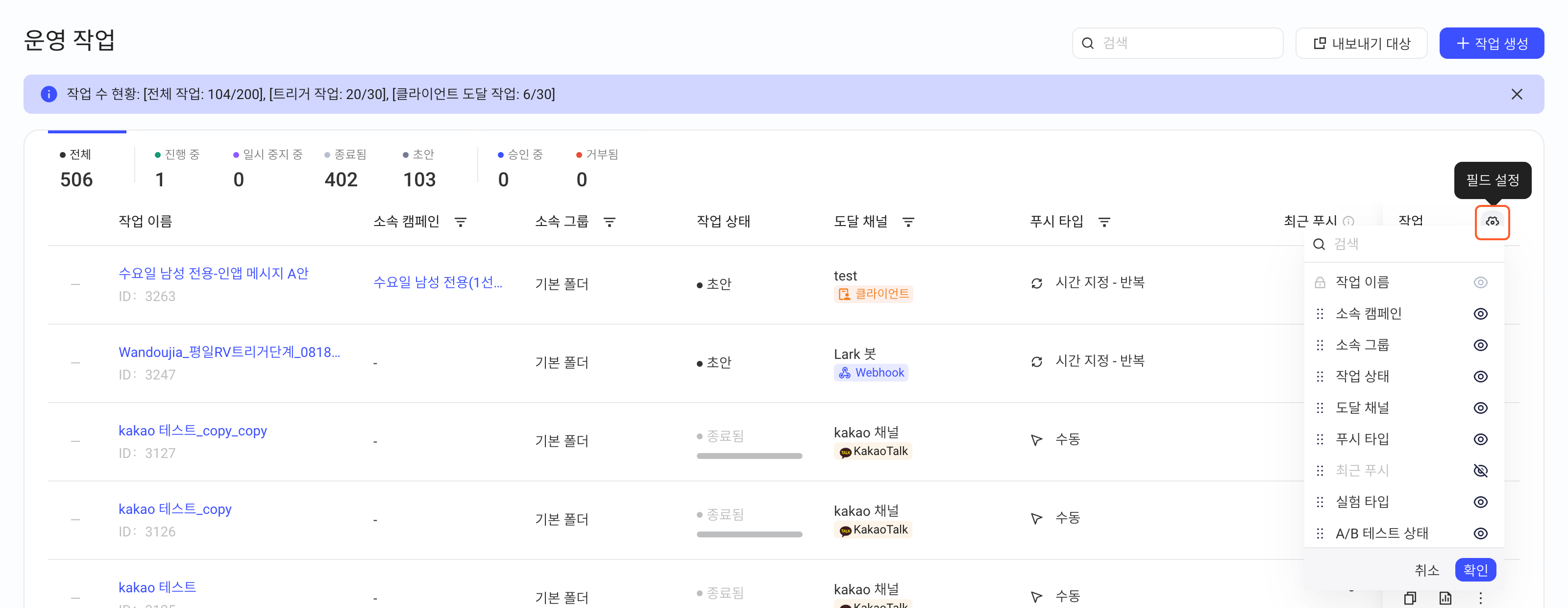1568x608 pixels.
Task: Cancel field settings with 취소
Action: (1427, 570)
